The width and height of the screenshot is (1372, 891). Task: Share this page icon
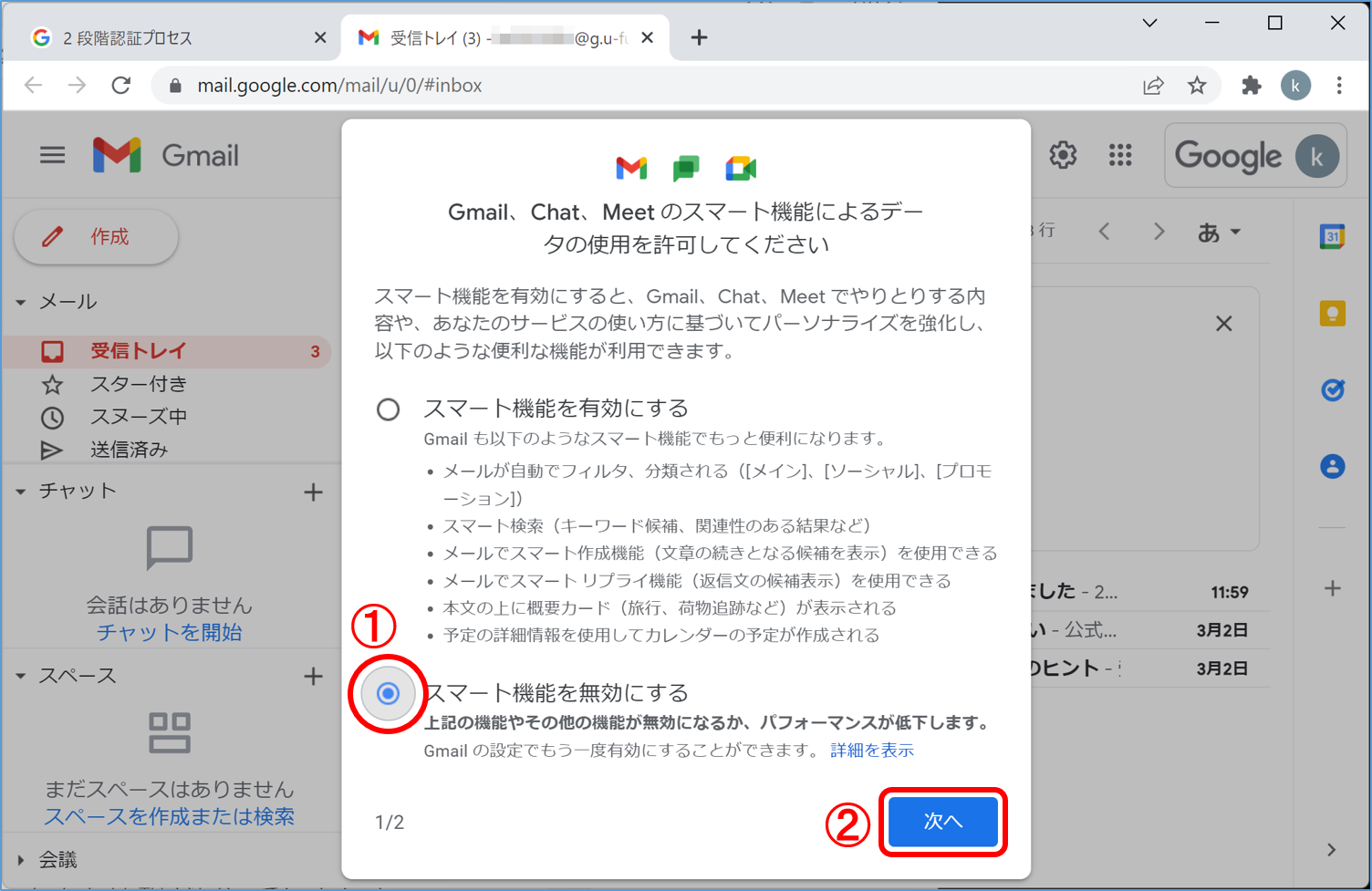[x=1153, y=86]
